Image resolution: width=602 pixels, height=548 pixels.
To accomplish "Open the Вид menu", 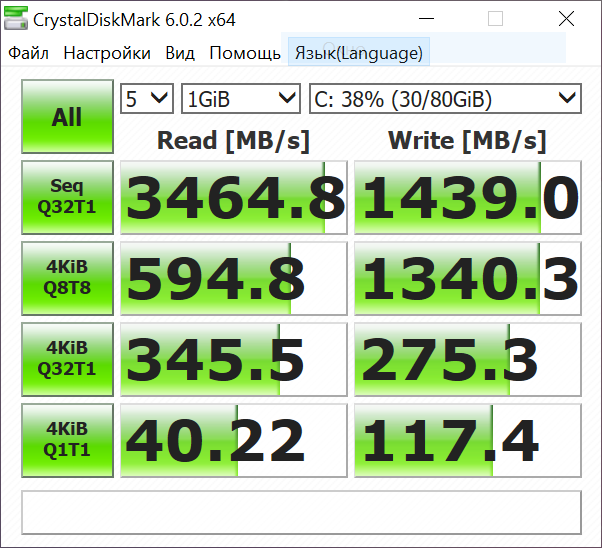I will point(180,53).
